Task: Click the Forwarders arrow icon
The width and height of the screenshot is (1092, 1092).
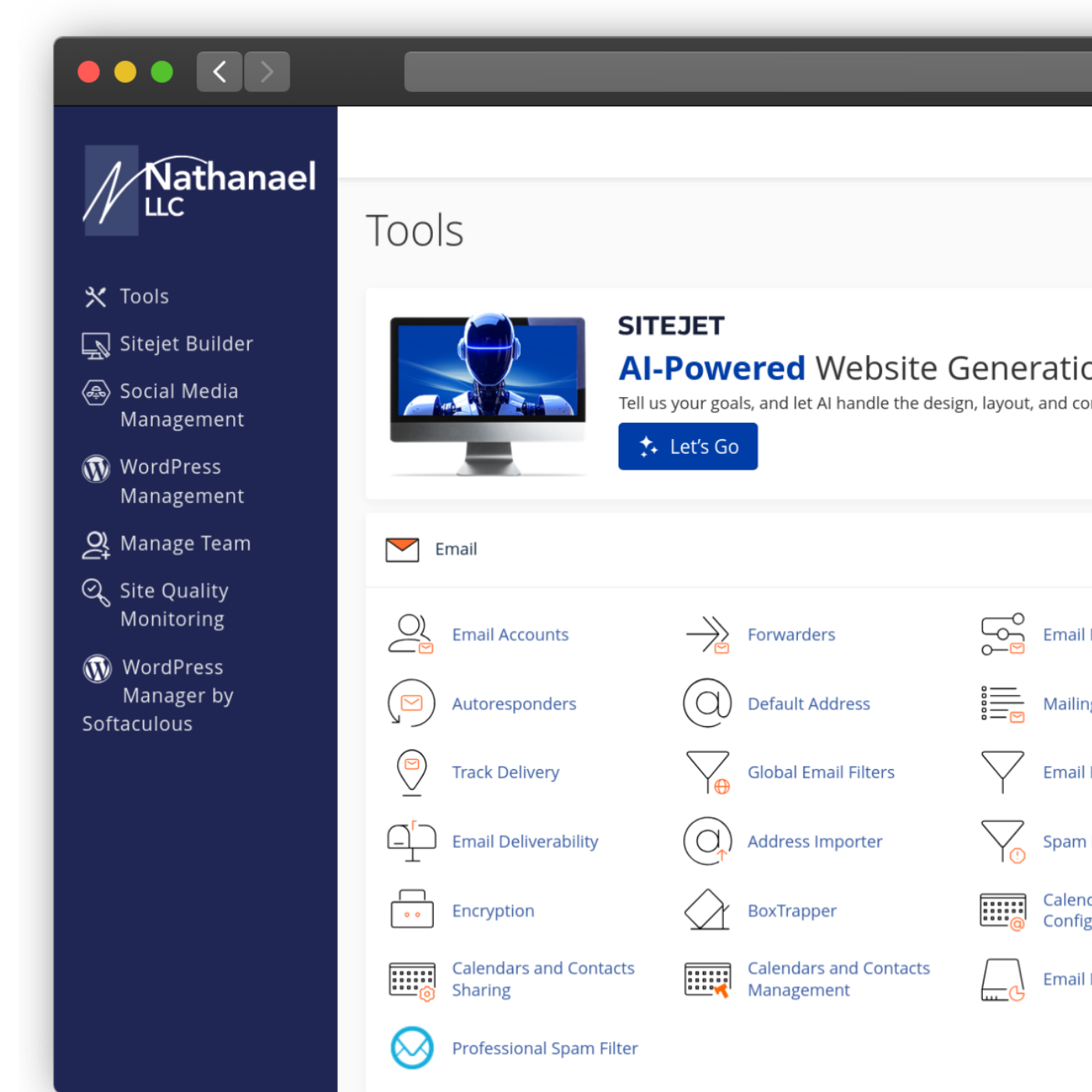Action: pos(707,634)
